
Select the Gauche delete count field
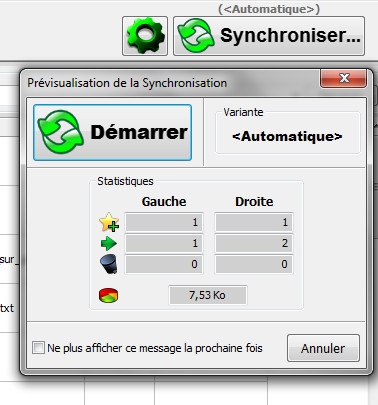tap(164, 264)
